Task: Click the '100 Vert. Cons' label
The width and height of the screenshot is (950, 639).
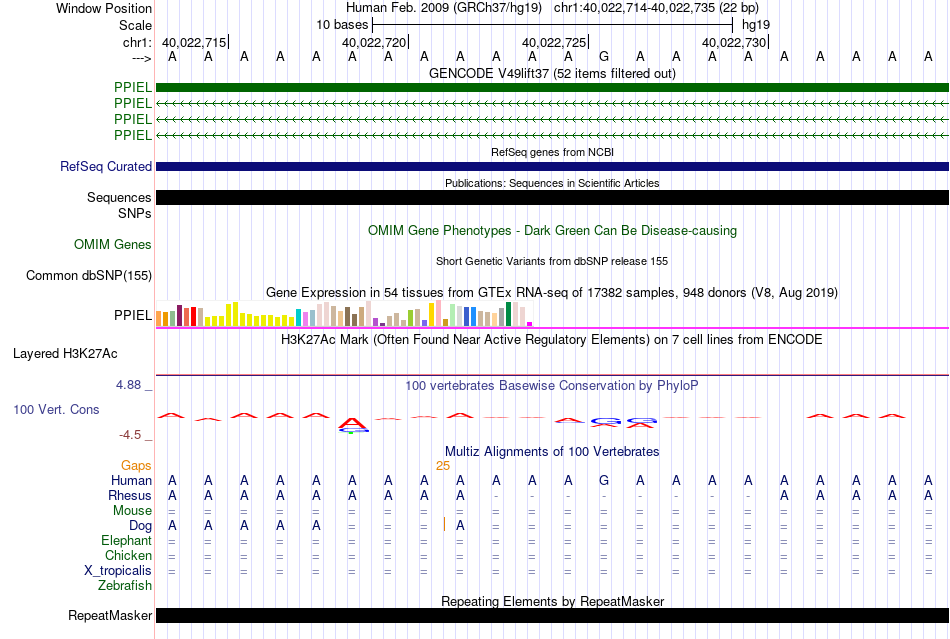Action: (56, 409)
